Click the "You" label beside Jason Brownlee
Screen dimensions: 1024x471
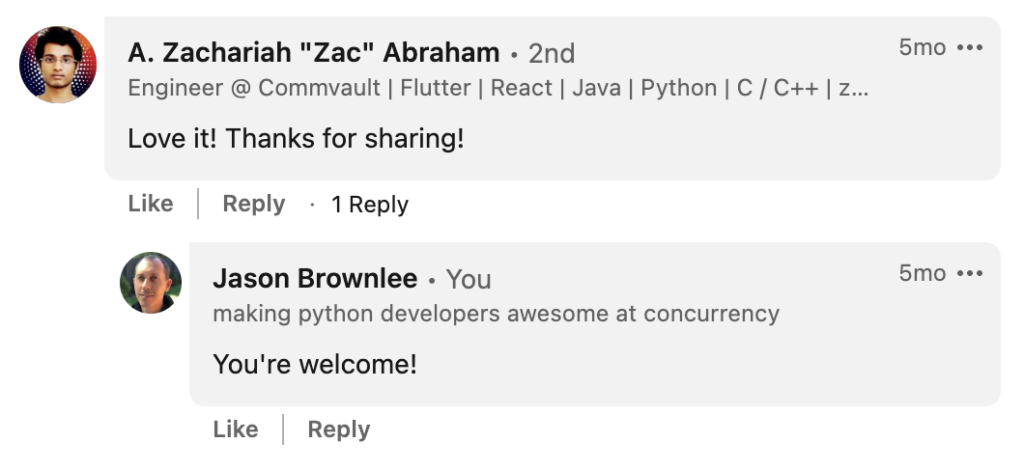tap(468, 279)
